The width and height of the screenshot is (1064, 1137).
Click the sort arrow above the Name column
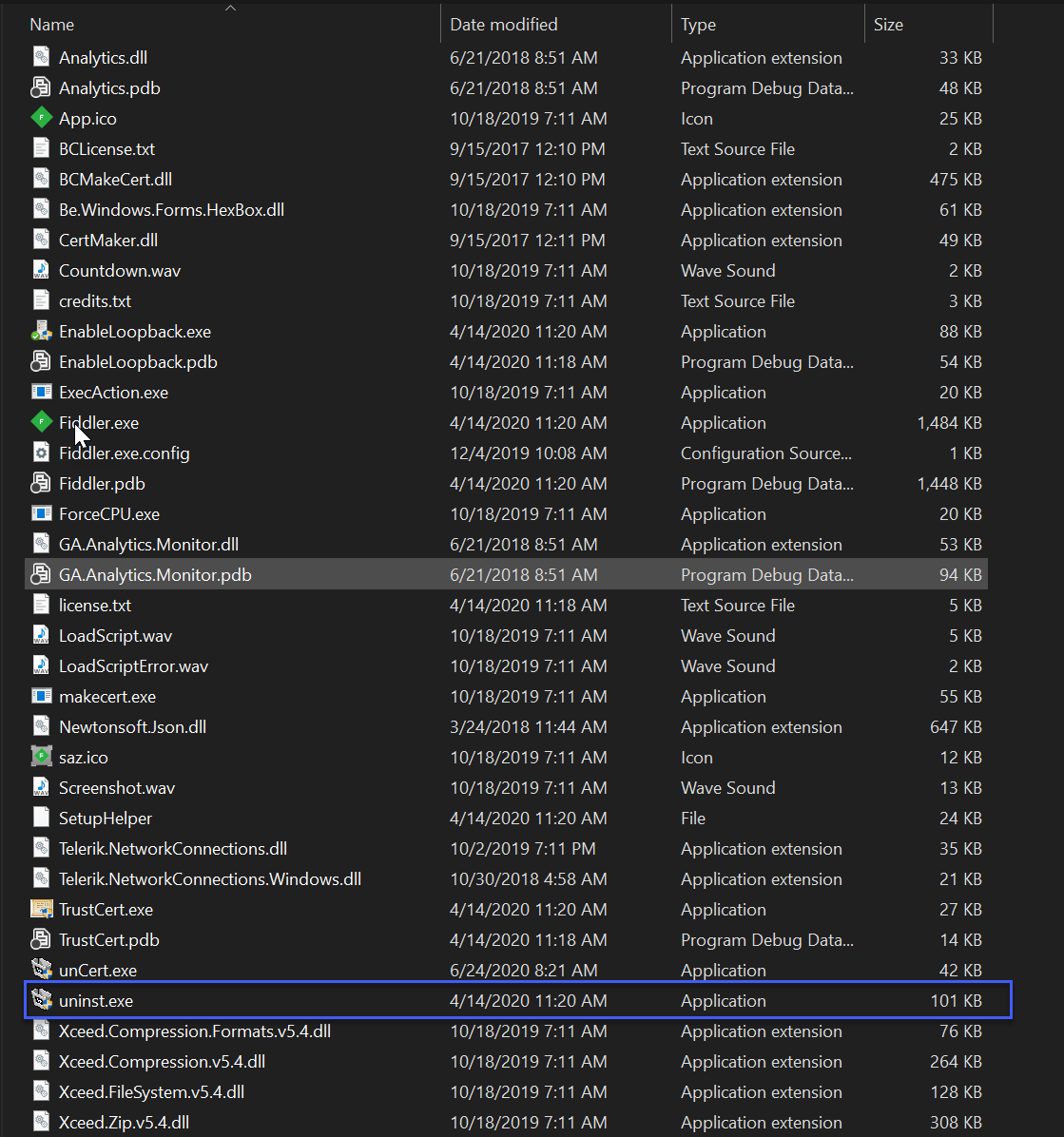pos(231,8)
